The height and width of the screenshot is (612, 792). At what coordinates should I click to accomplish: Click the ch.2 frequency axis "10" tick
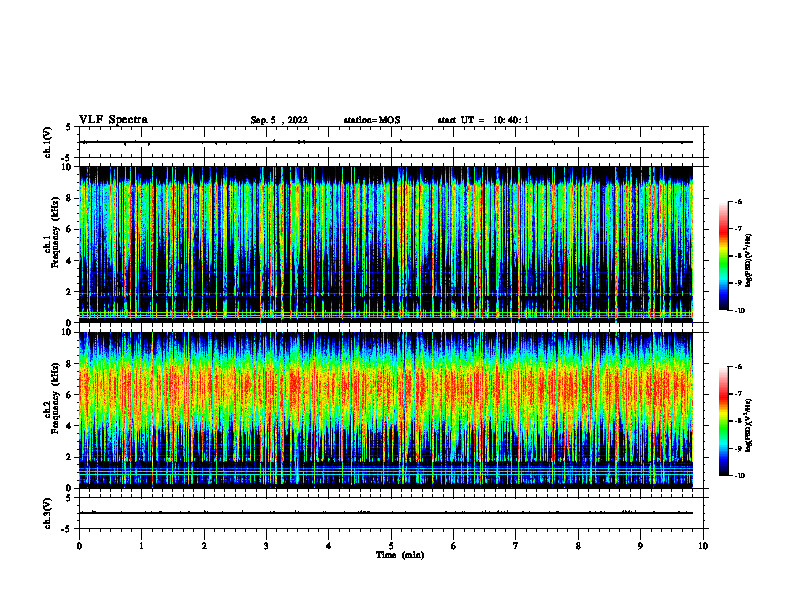click(x=67, y=333)
